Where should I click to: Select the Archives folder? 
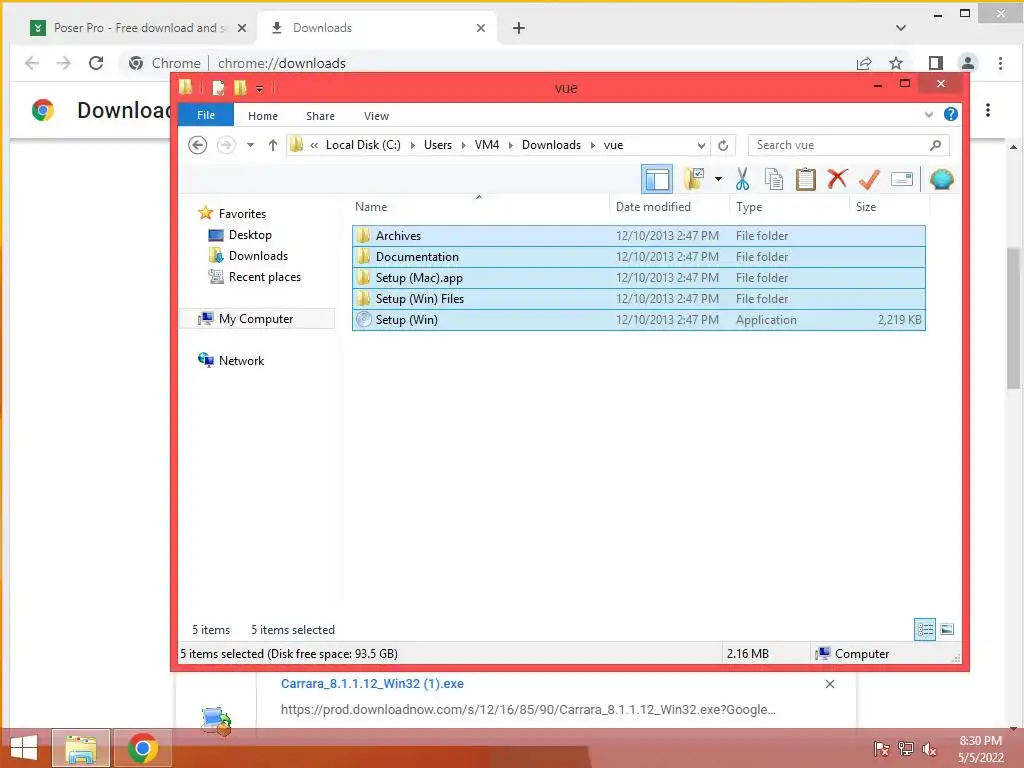tap(639, 236)
